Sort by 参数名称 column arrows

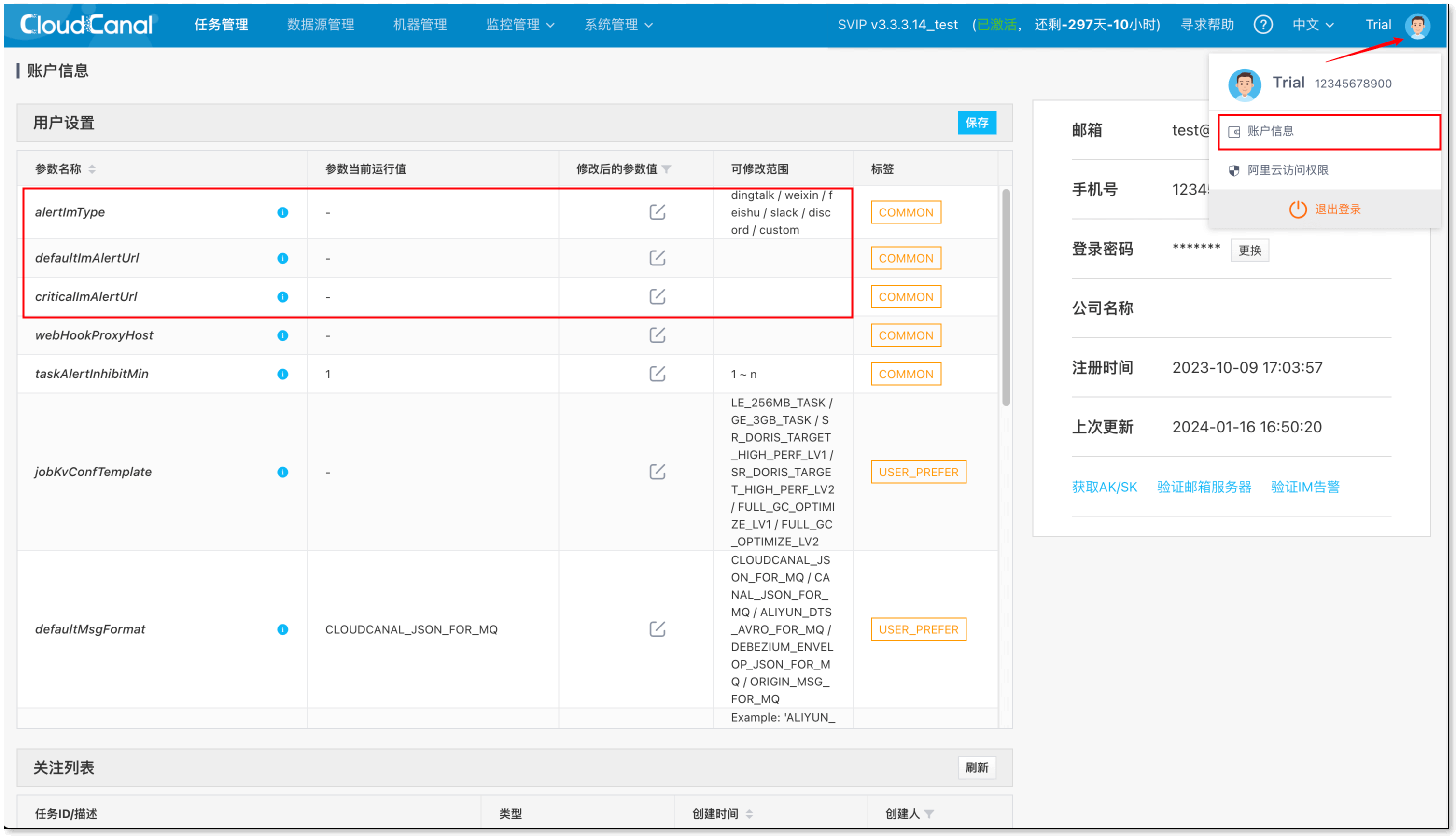92,169
